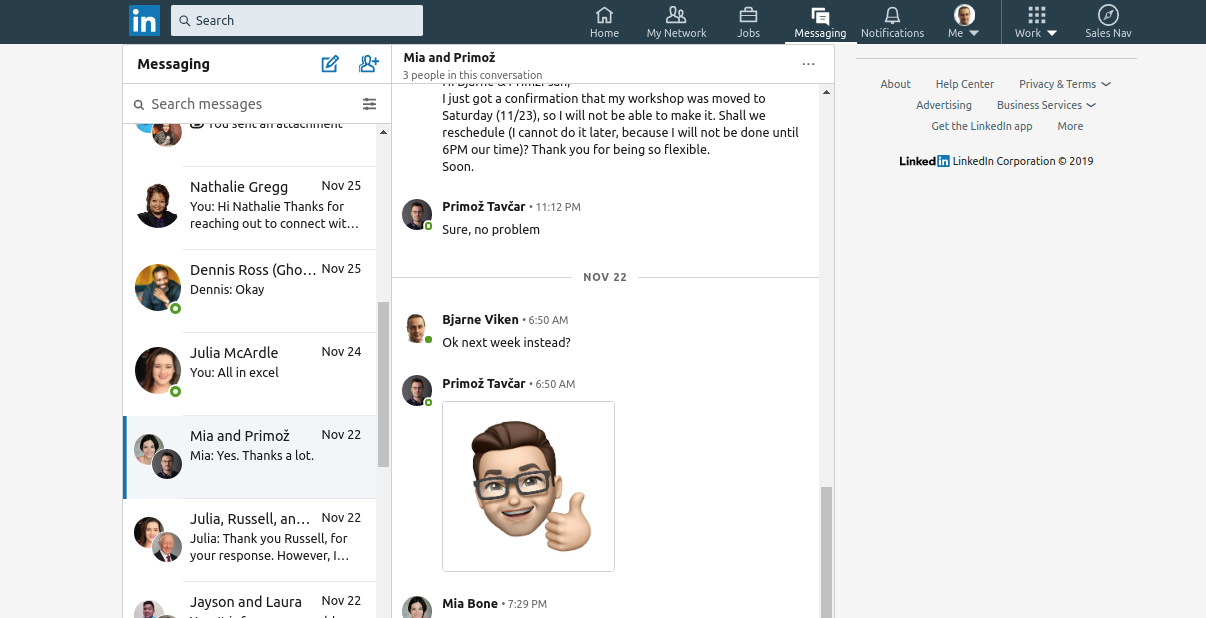Open the Jayson and Laura conversation

point(250,600)
